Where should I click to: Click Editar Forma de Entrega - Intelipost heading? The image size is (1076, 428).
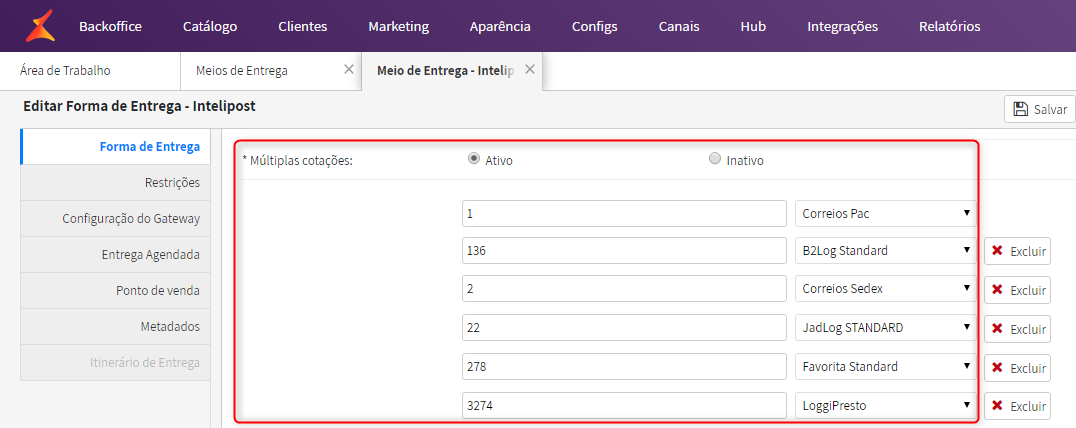[x=139, y=107]
